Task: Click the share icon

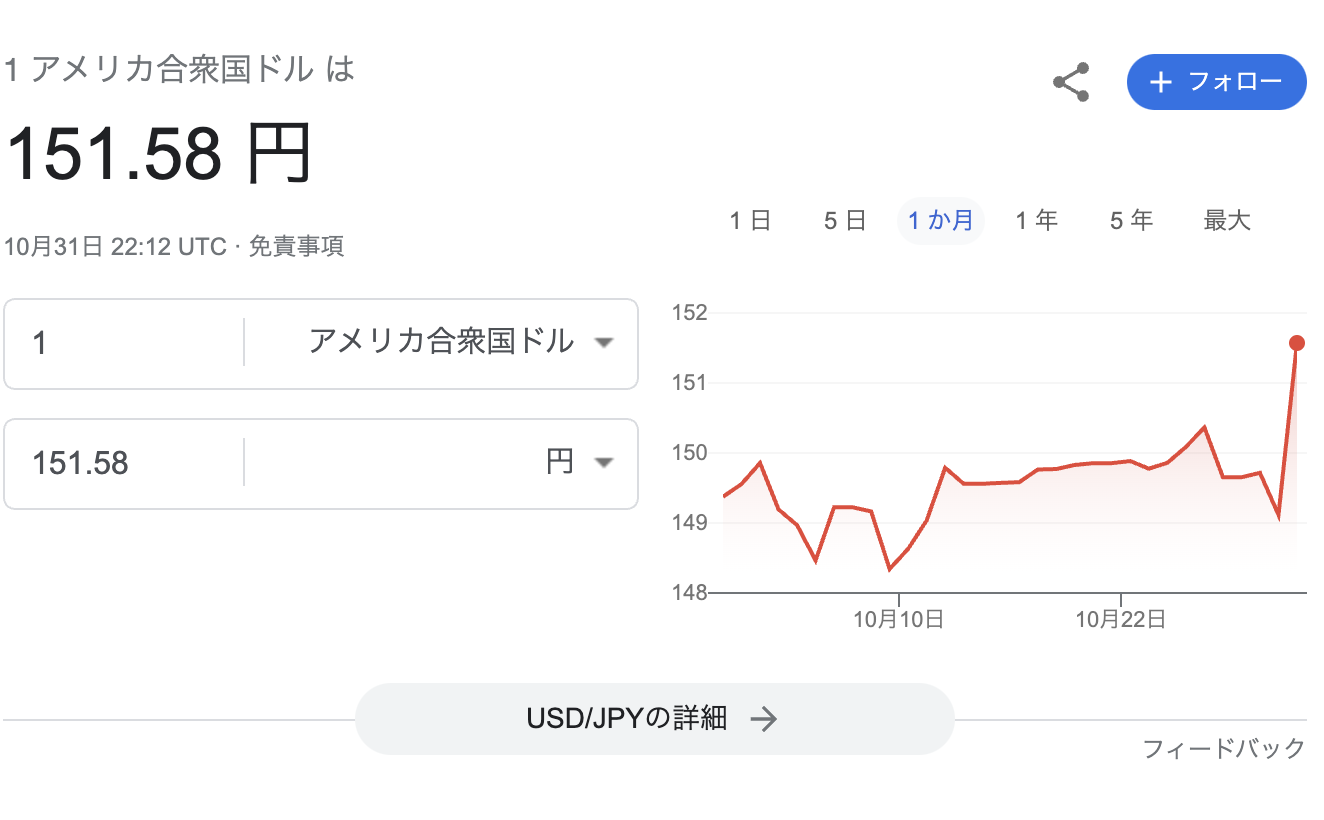Action: (x=1071, y=82)
